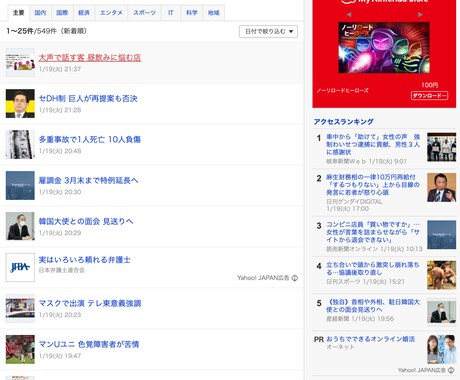
Task: Open the 科学 tab
Action: click(x=192, y=13)
